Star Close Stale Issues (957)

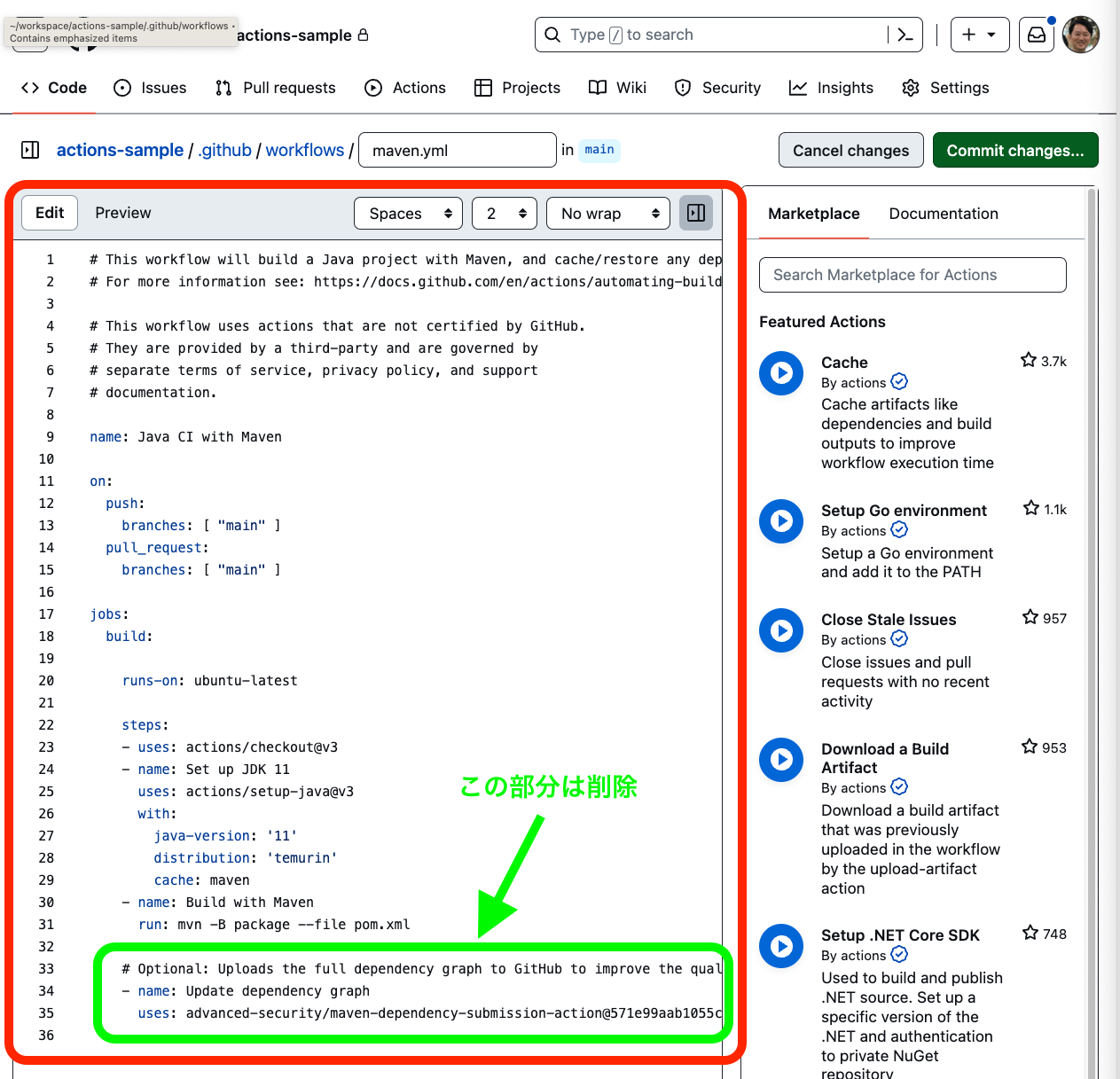tap(1030, 617)
